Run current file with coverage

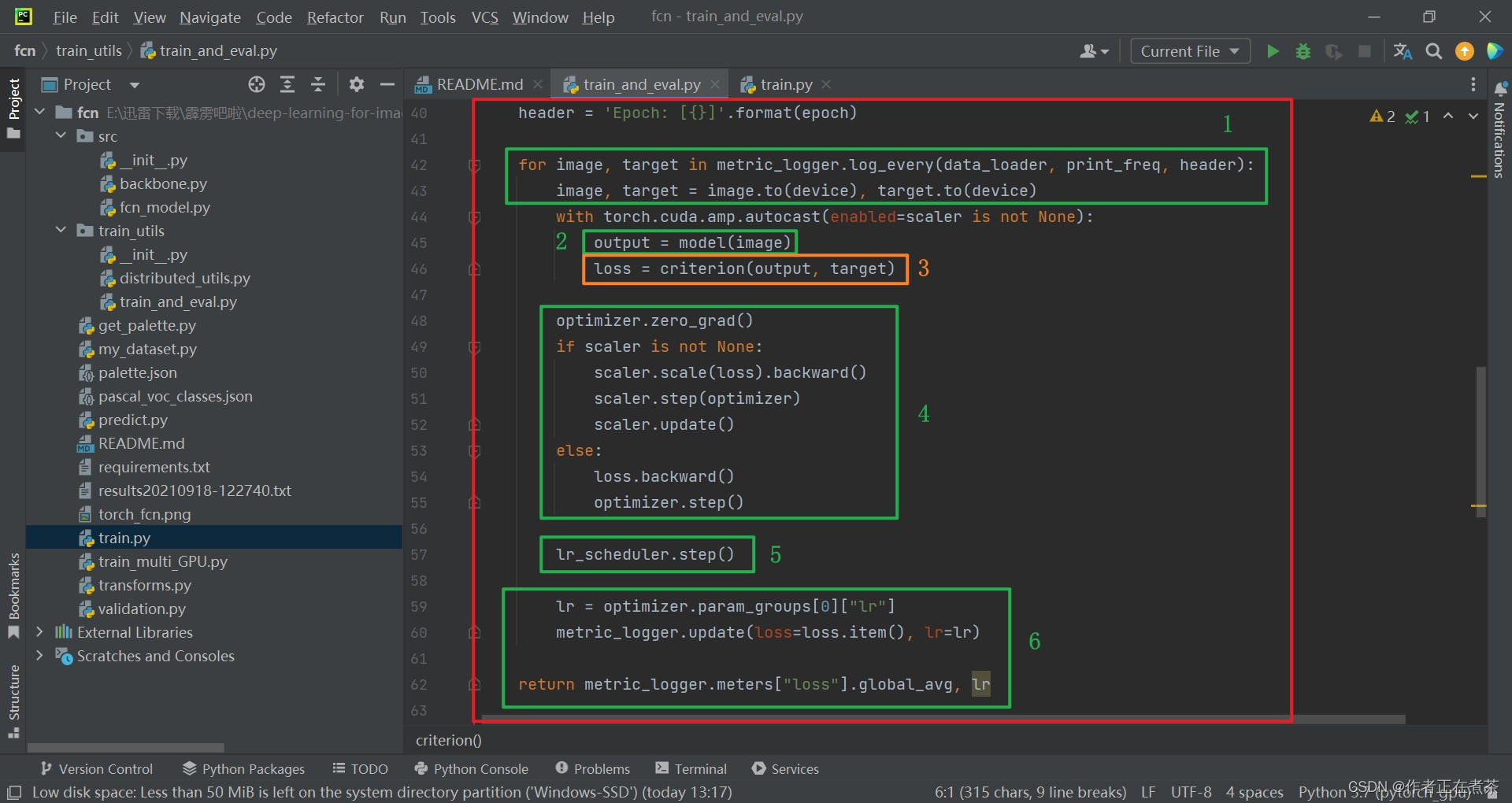pos(1334,51)
